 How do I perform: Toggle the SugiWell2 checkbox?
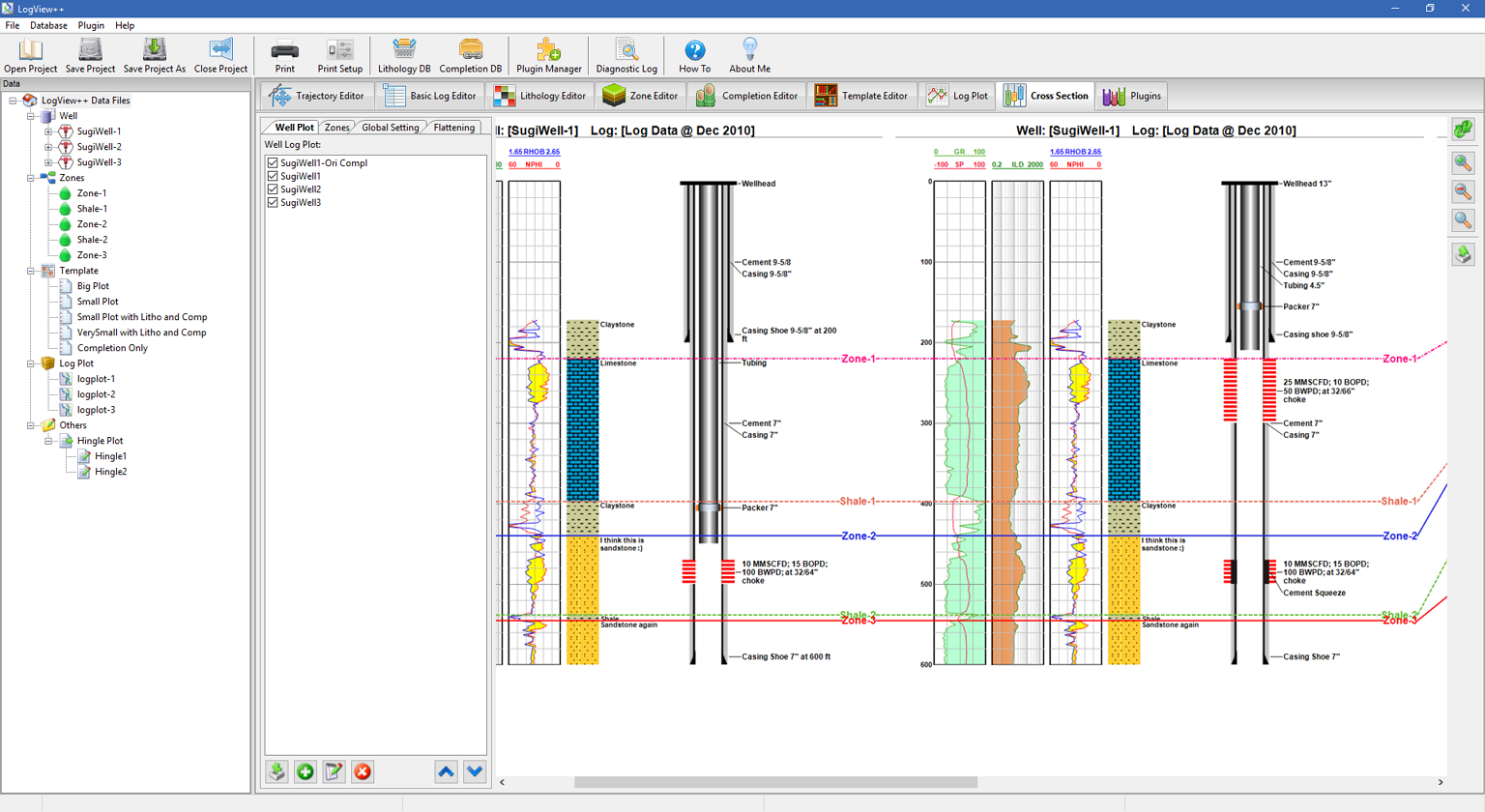point(273,189)
